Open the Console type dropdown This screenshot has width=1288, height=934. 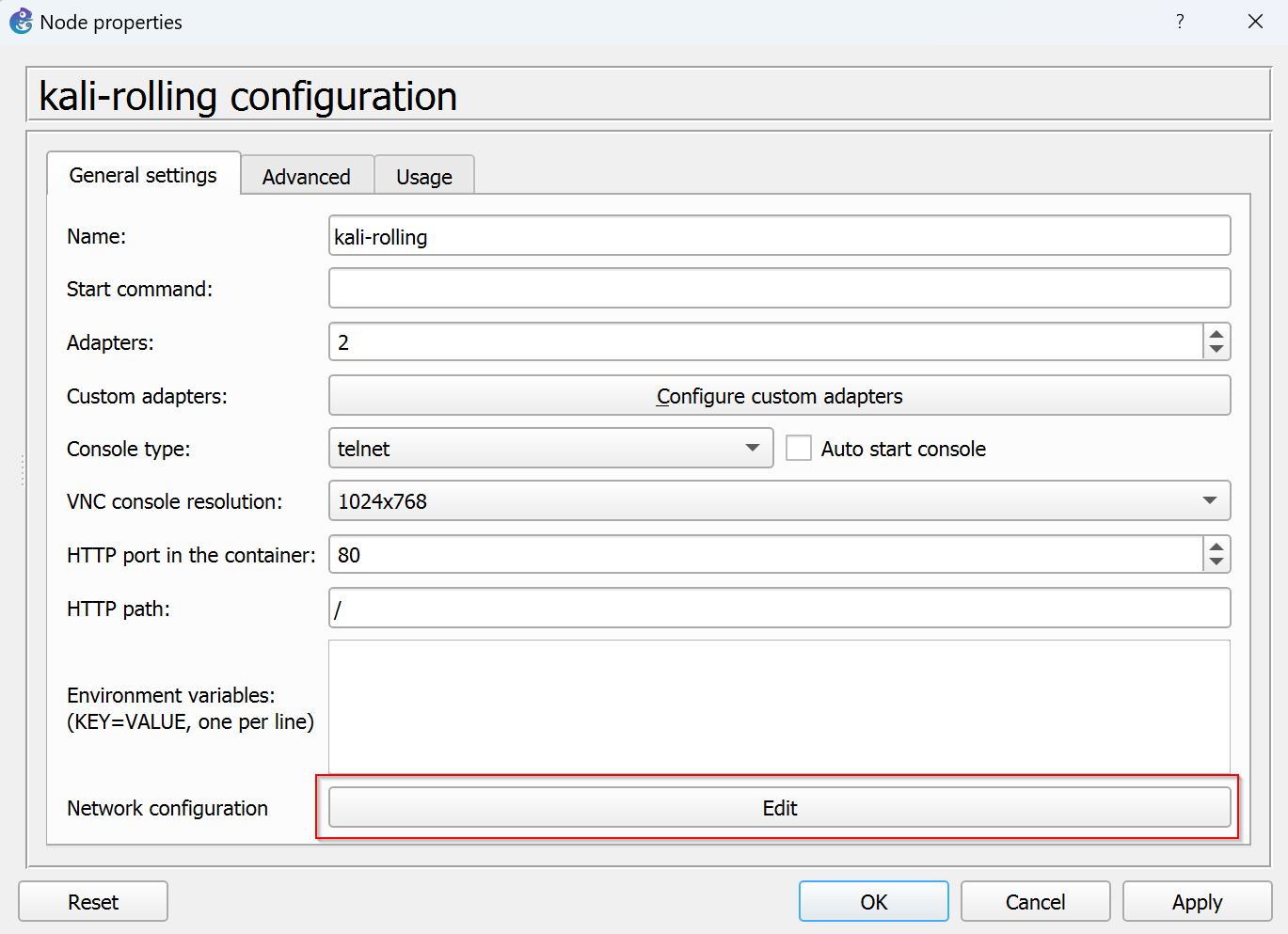click(x=550, y=449)
